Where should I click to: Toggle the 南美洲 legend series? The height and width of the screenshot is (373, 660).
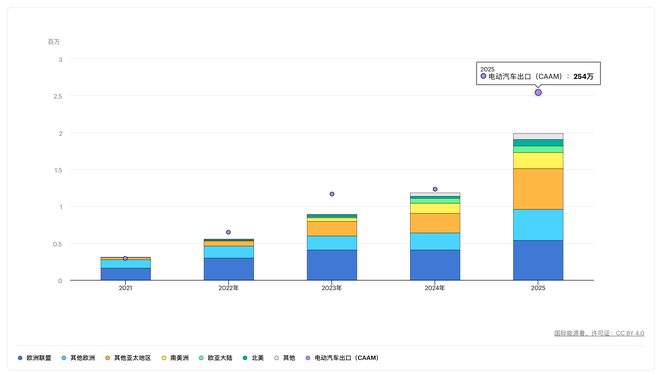[x=175, y=358]
